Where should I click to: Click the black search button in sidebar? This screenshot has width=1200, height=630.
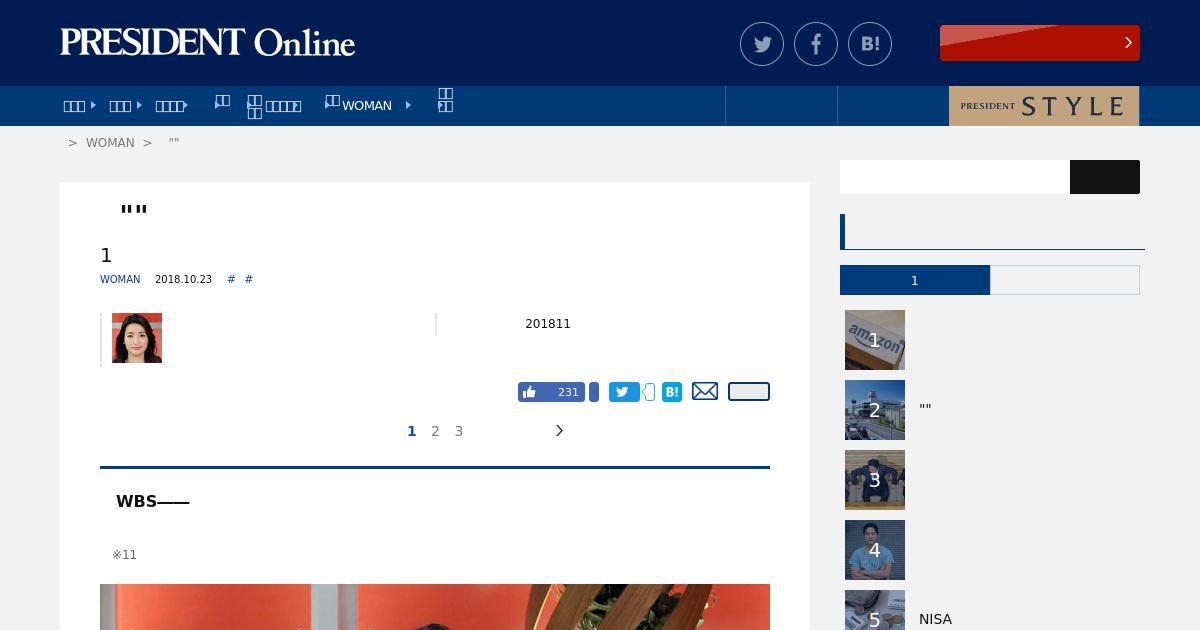pos(1105,177)
